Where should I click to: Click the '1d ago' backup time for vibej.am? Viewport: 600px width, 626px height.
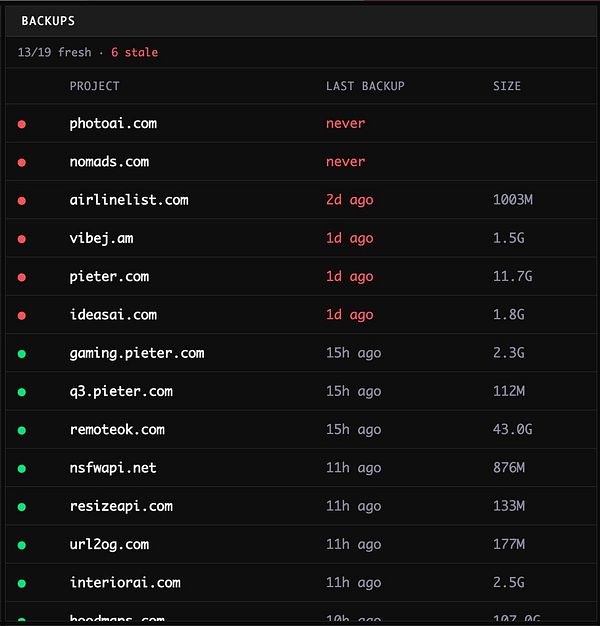350,238
